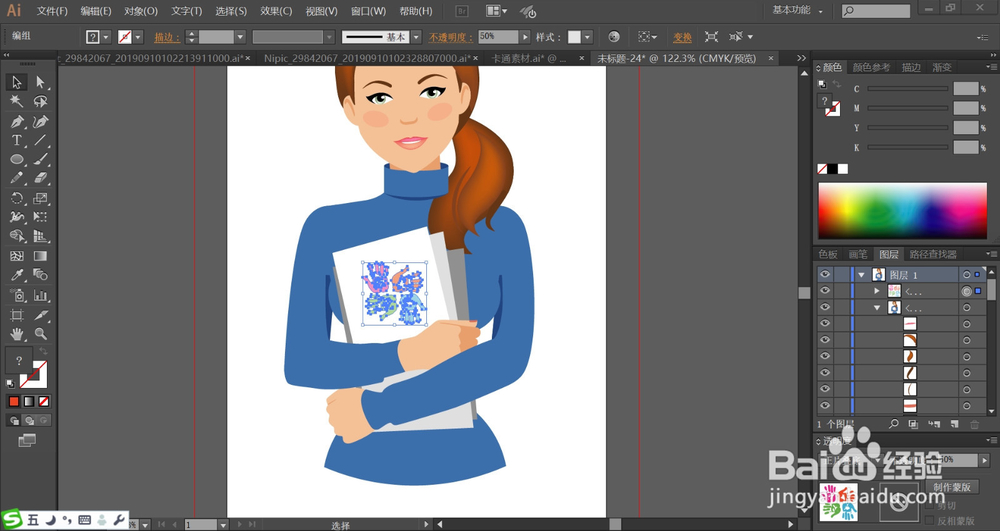
Task: Set fill to None in toolbox
Action: [44, 402]
